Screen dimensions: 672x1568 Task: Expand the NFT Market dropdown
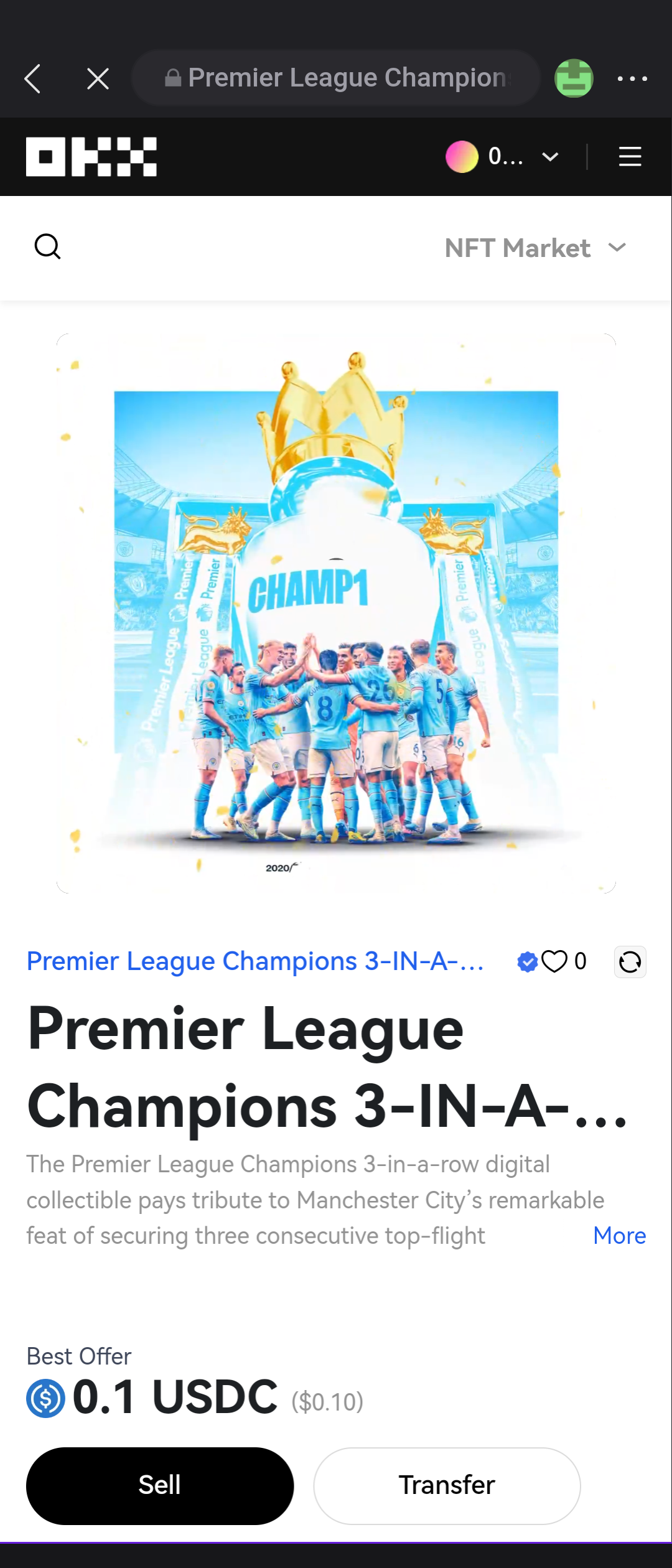pos(535,248)
